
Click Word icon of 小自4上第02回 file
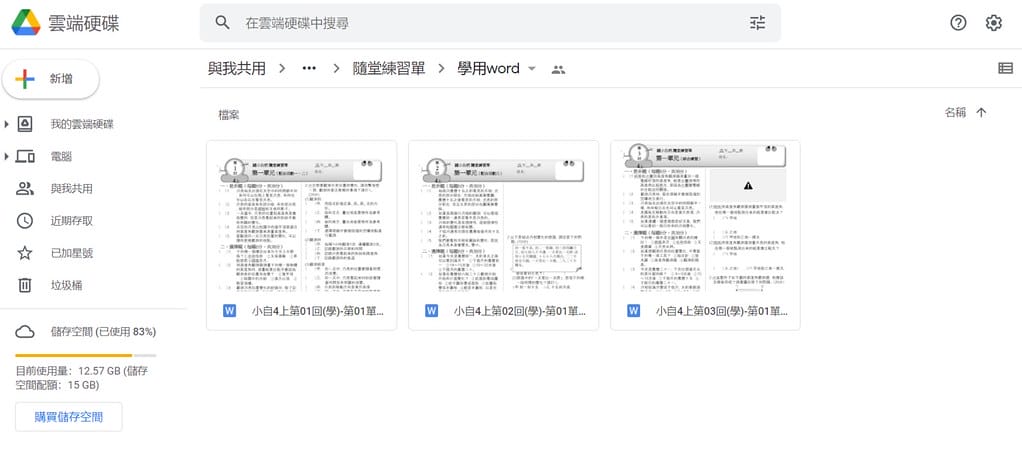click(431, 310)
